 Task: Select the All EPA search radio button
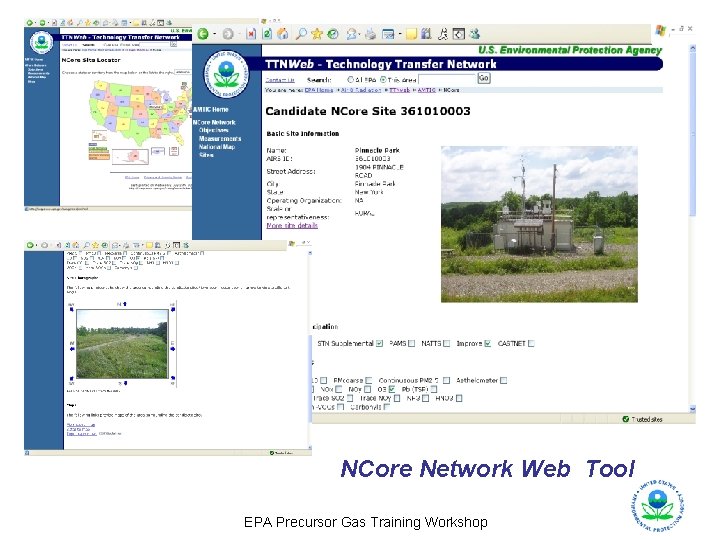(x=351, y=79)
